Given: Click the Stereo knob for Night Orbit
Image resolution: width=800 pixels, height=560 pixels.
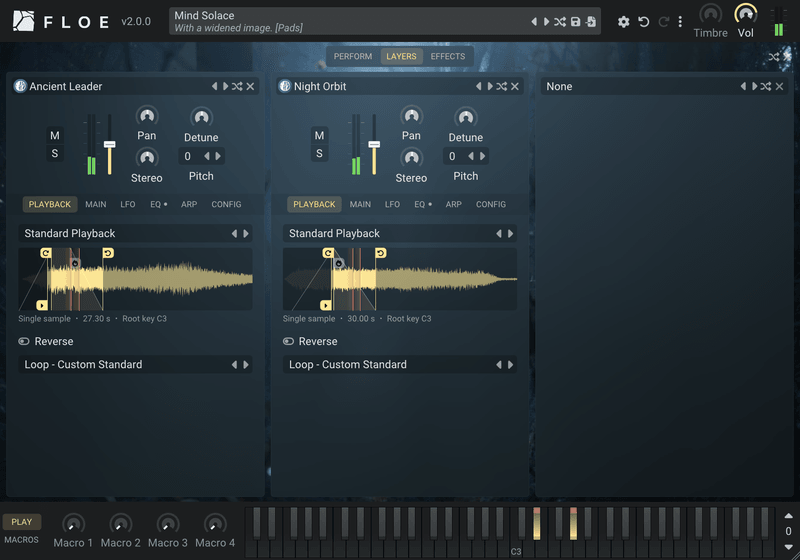Looking at the screenshot, I should coord(411,158).
